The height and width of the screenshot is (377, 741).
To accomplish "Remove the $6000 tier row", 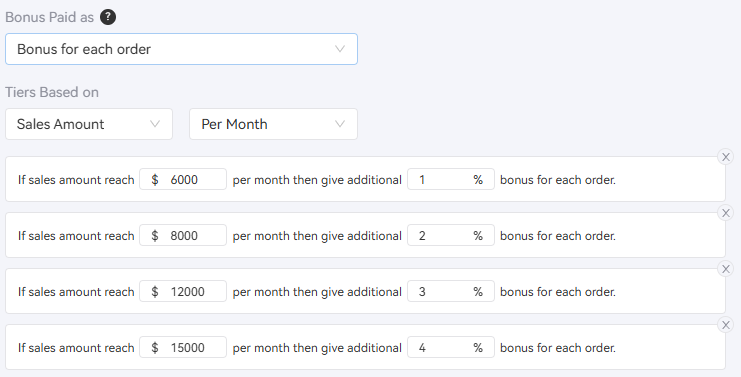I will [x=726, y=157].
